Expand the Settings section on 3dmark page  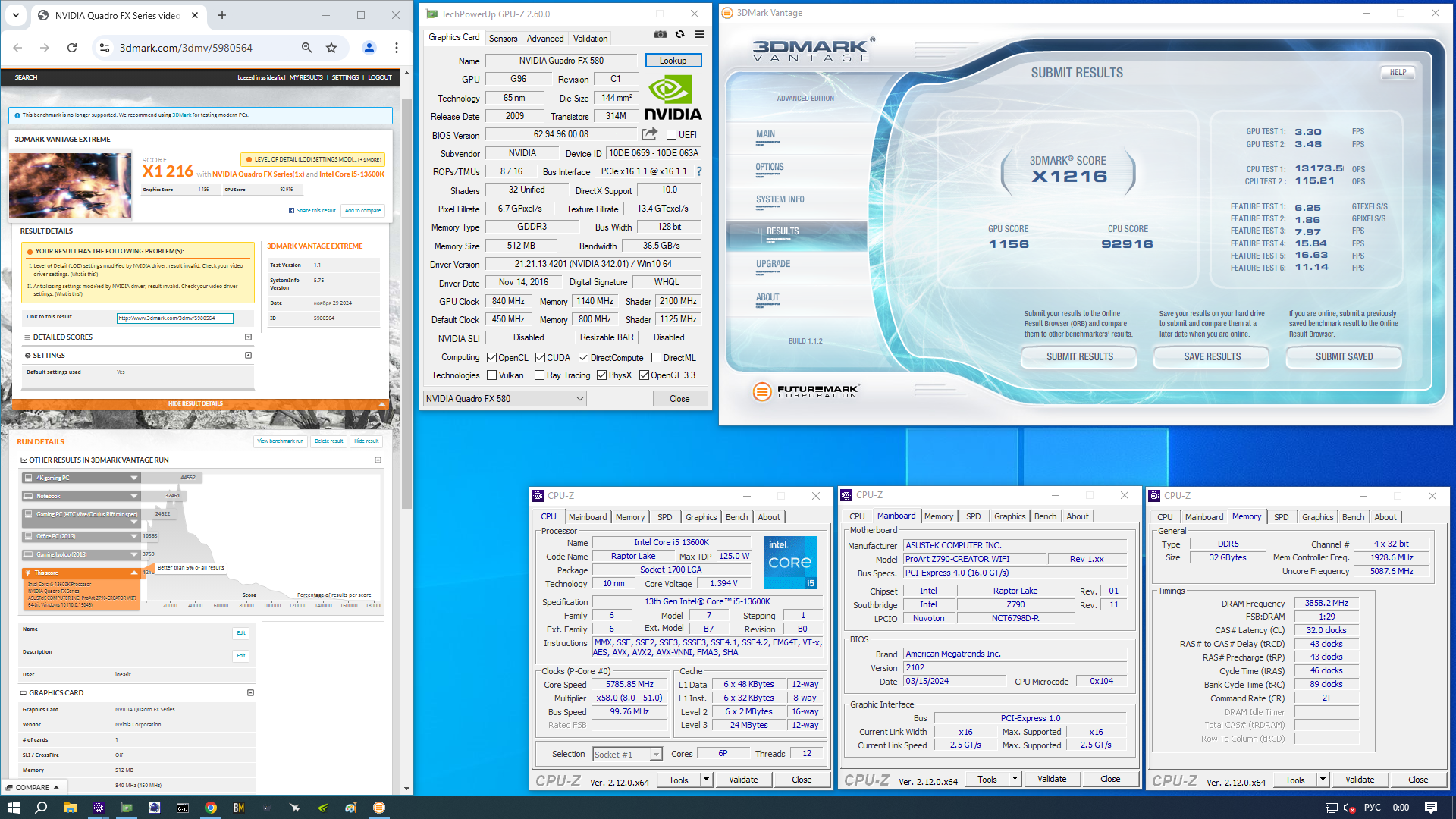[248, 356]
